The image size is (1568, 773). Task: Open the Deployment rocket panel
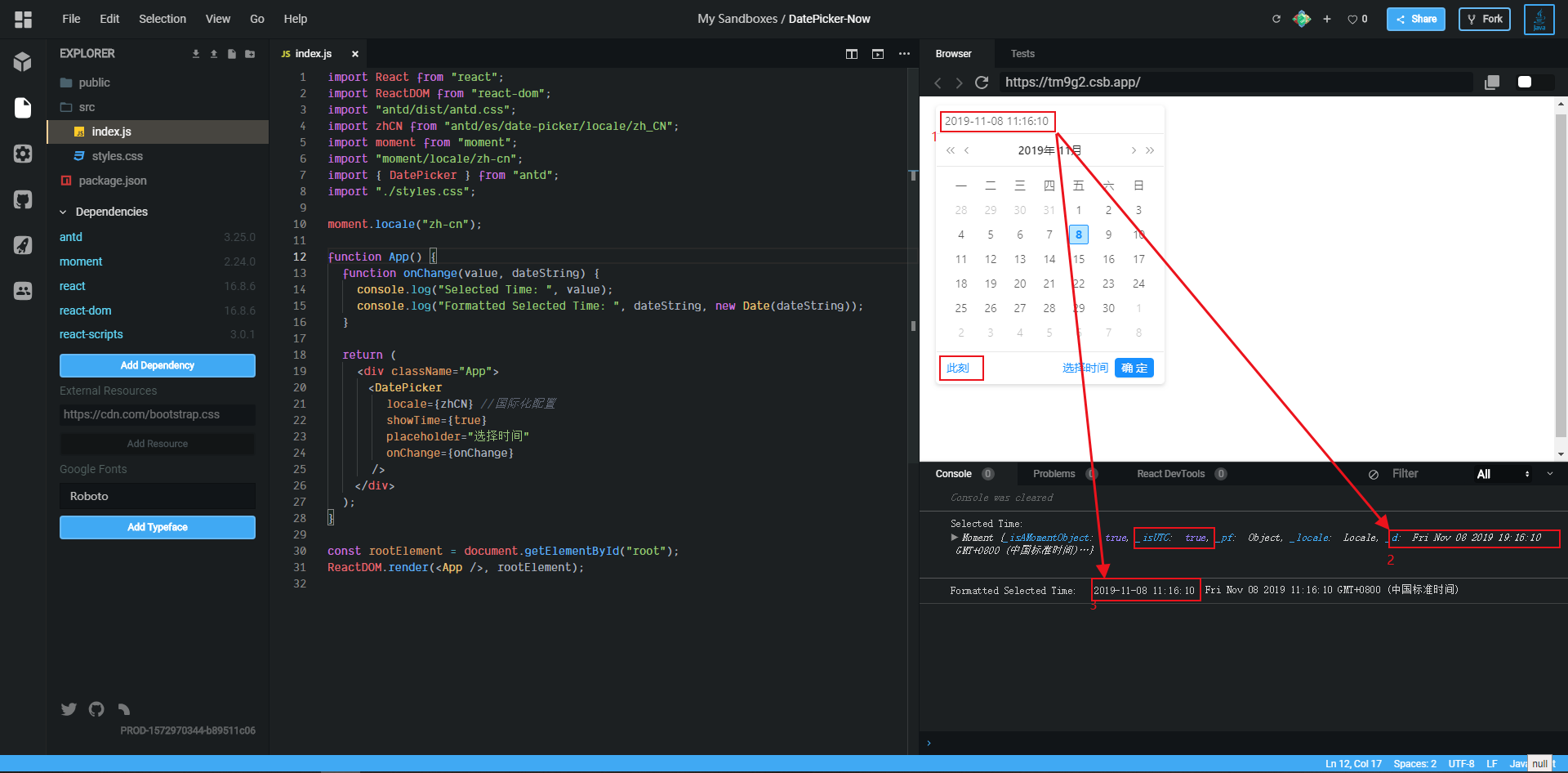click(x=23, y=245)
